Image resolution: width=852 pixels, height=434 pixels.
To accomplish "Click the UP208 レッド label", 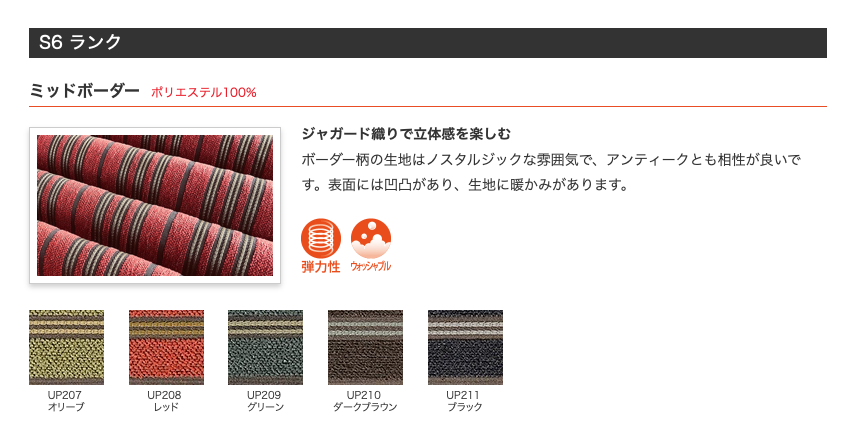I will click(165, 401).
